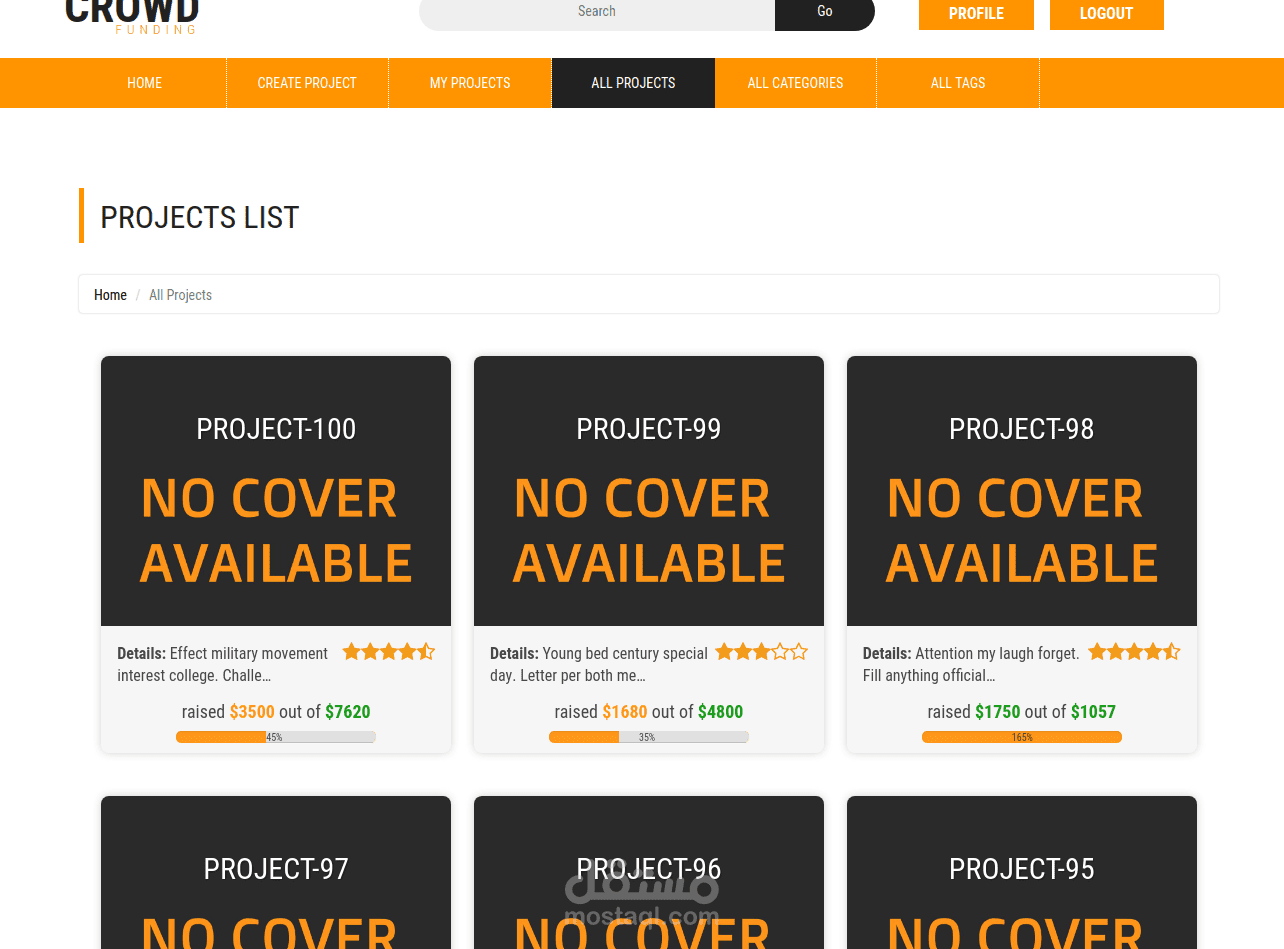The height and width of the screenshot is (949, 1284).
Task: Click the $1750 raised amount
Action: click(x=998, y=712)
